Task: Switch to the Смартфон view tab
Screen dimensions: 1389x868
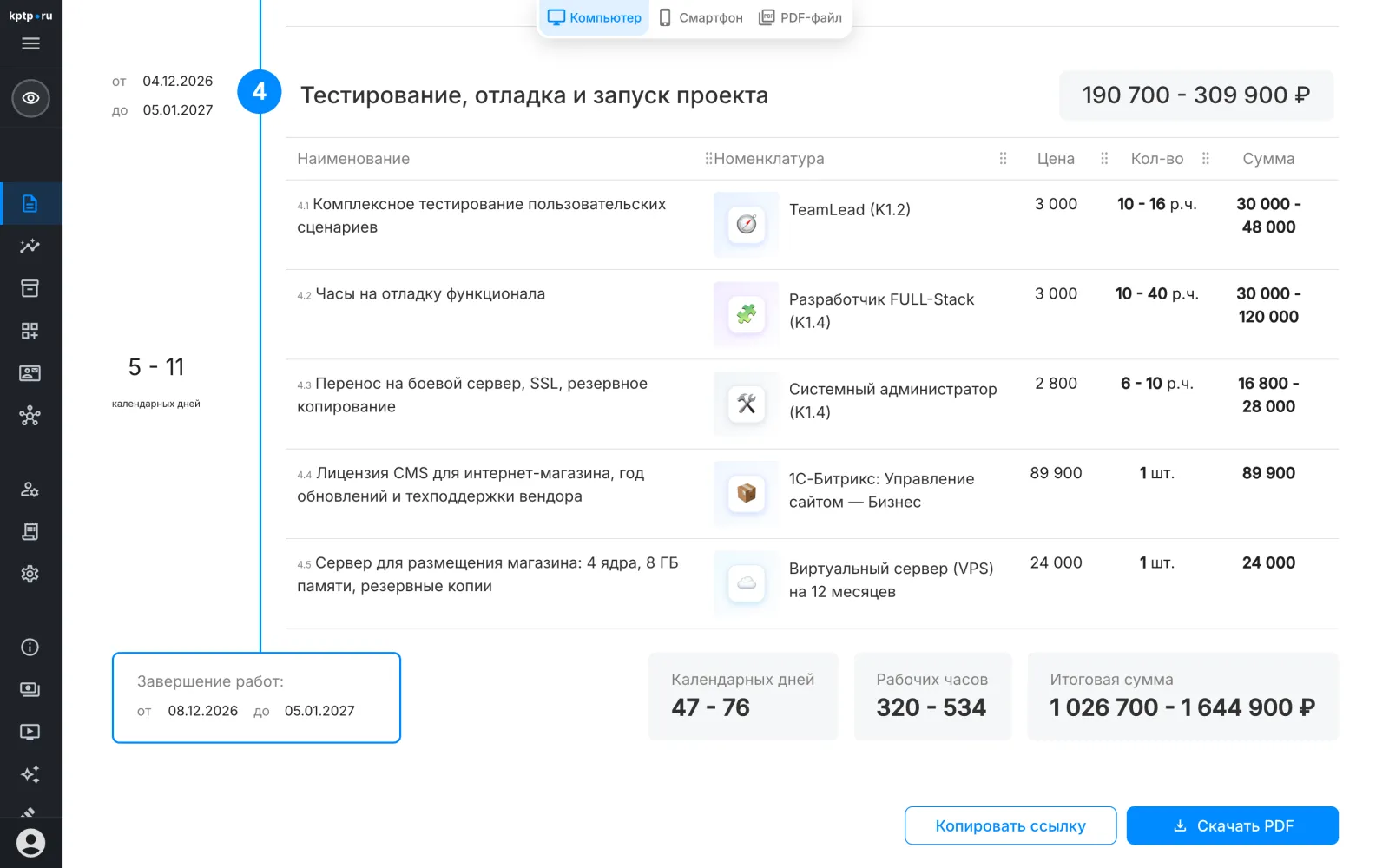Action: [x=701, y=17]
